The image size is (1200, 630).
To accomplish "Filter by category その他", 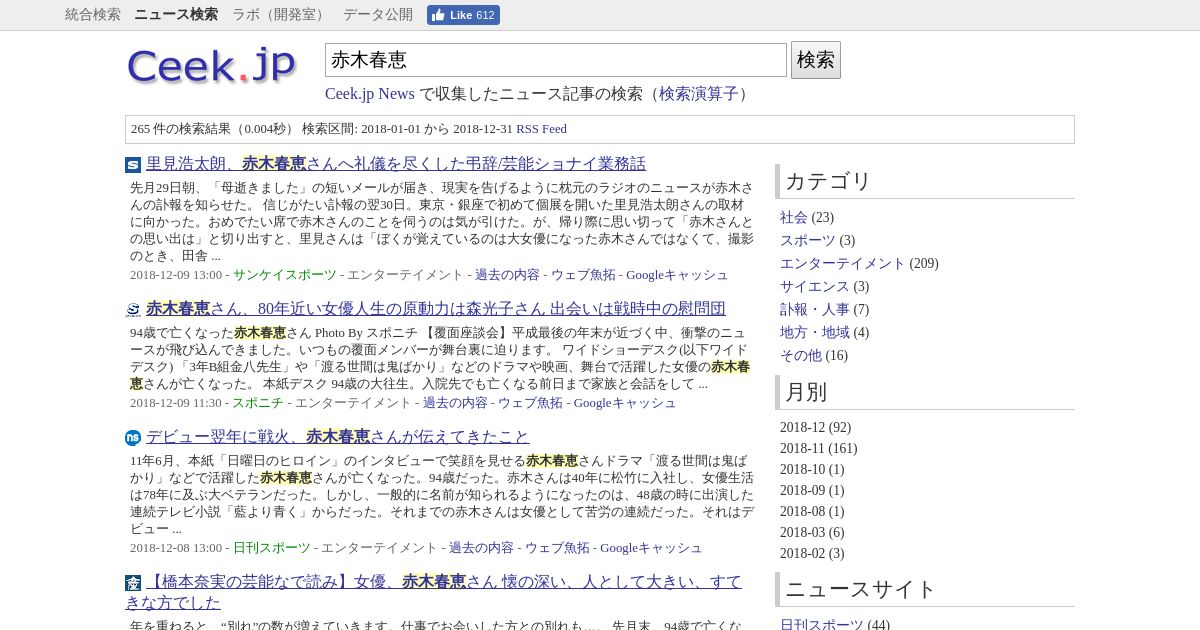I will click(x=801, y=355).
